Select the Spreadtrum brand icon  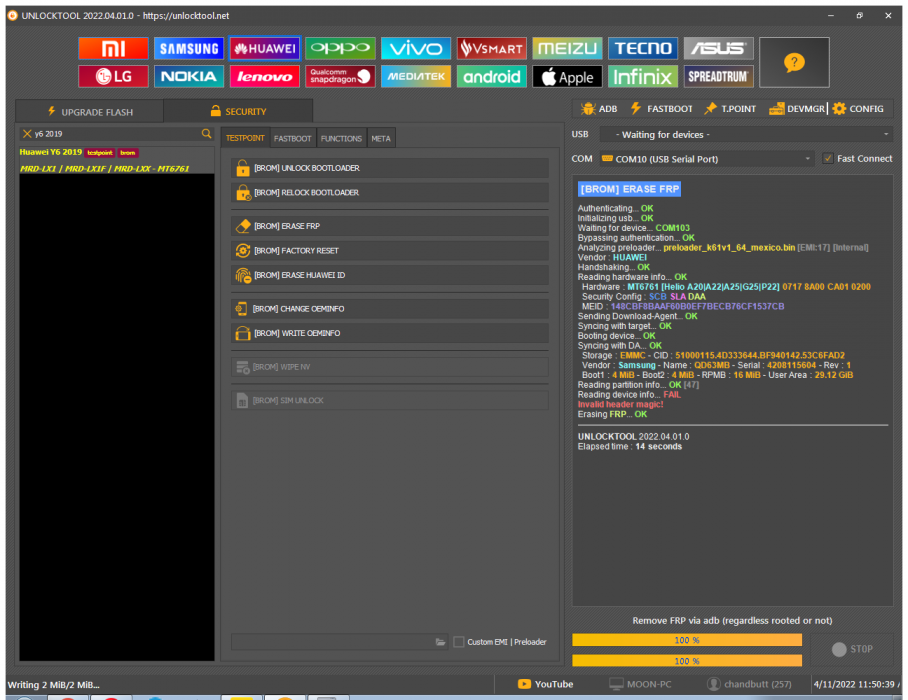[x=719, y=76]
